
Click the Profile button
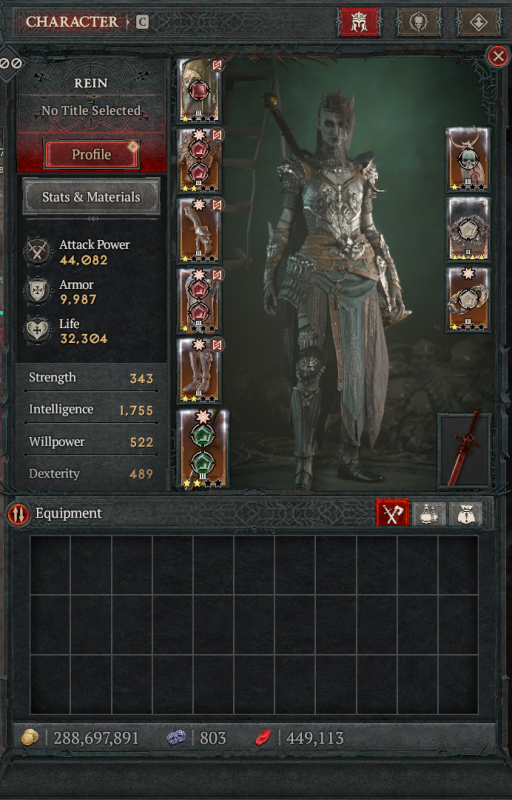(91, 154)
